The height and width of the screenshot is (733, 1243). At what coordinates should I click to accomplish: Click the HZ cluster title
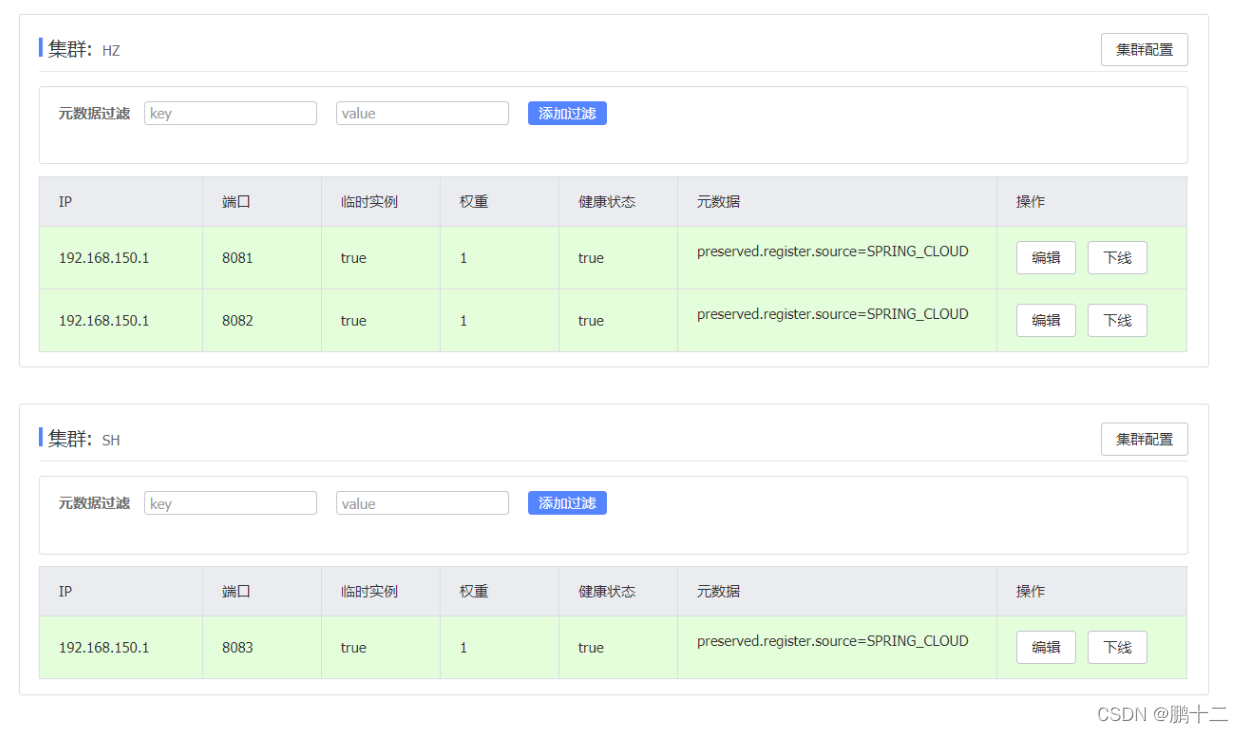84,48
